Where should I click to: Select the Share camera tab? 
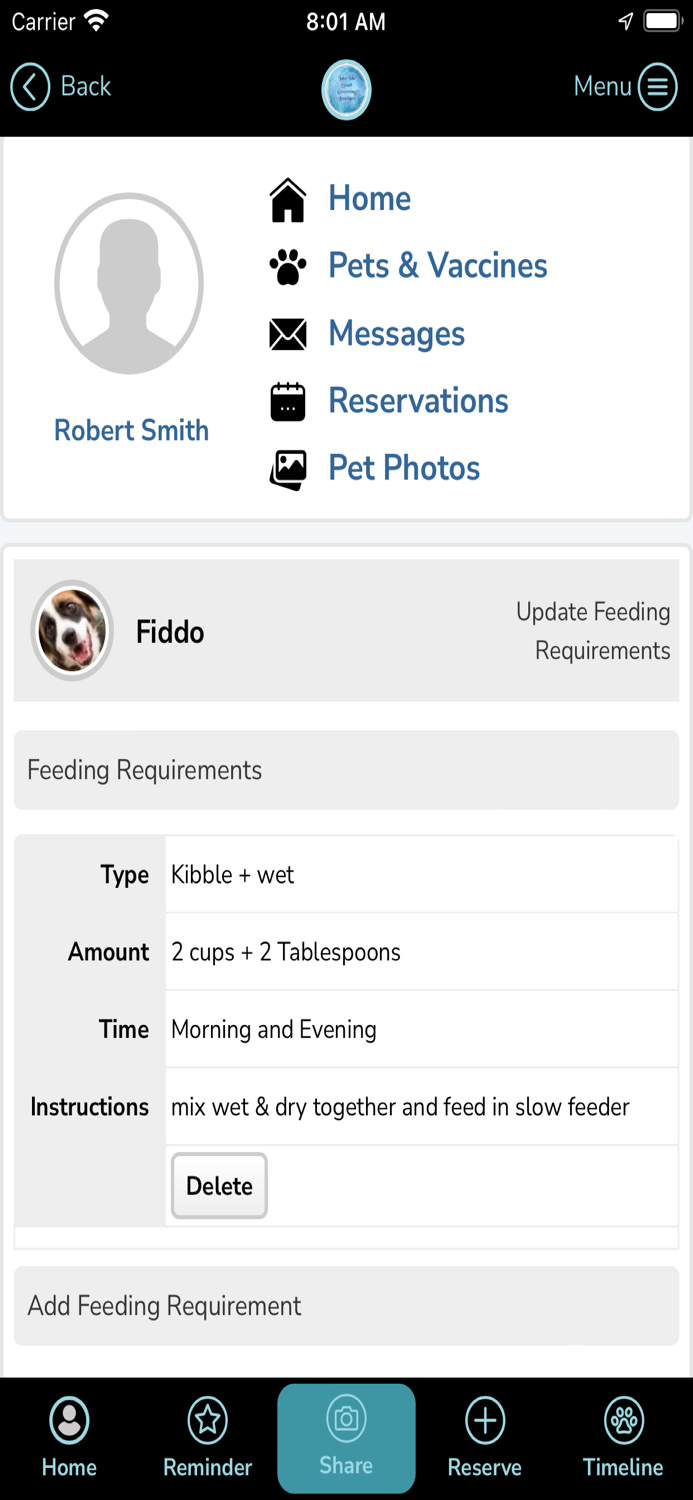(x=346, y=1437)
